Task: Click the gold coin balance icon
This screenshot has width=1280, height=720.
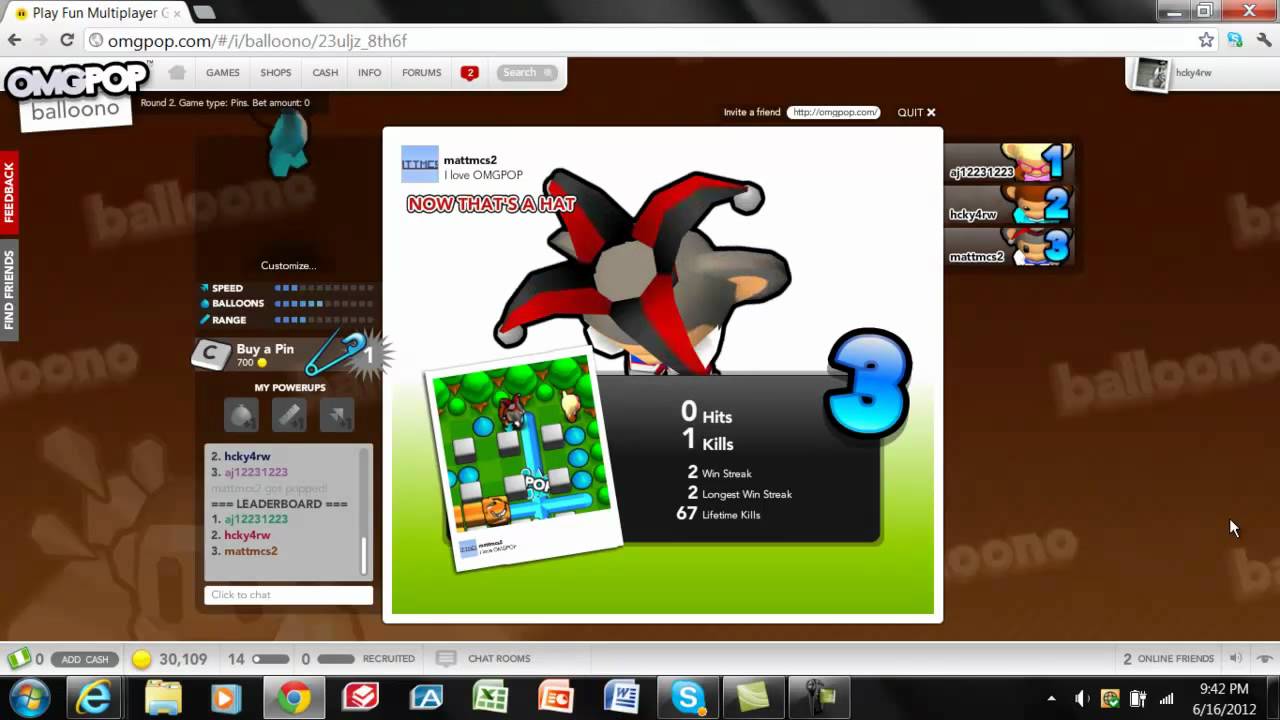Action: [x=142, y=659]
